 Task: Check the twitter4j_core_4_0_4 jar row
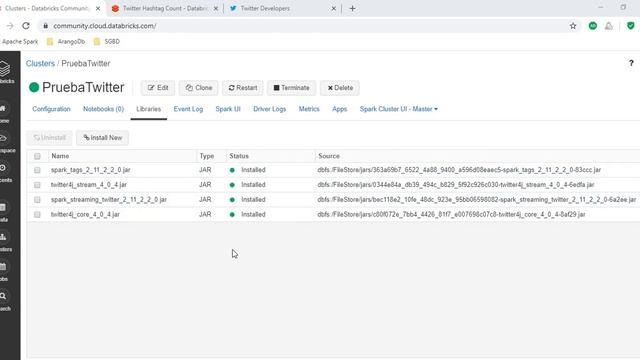point(37,215)
